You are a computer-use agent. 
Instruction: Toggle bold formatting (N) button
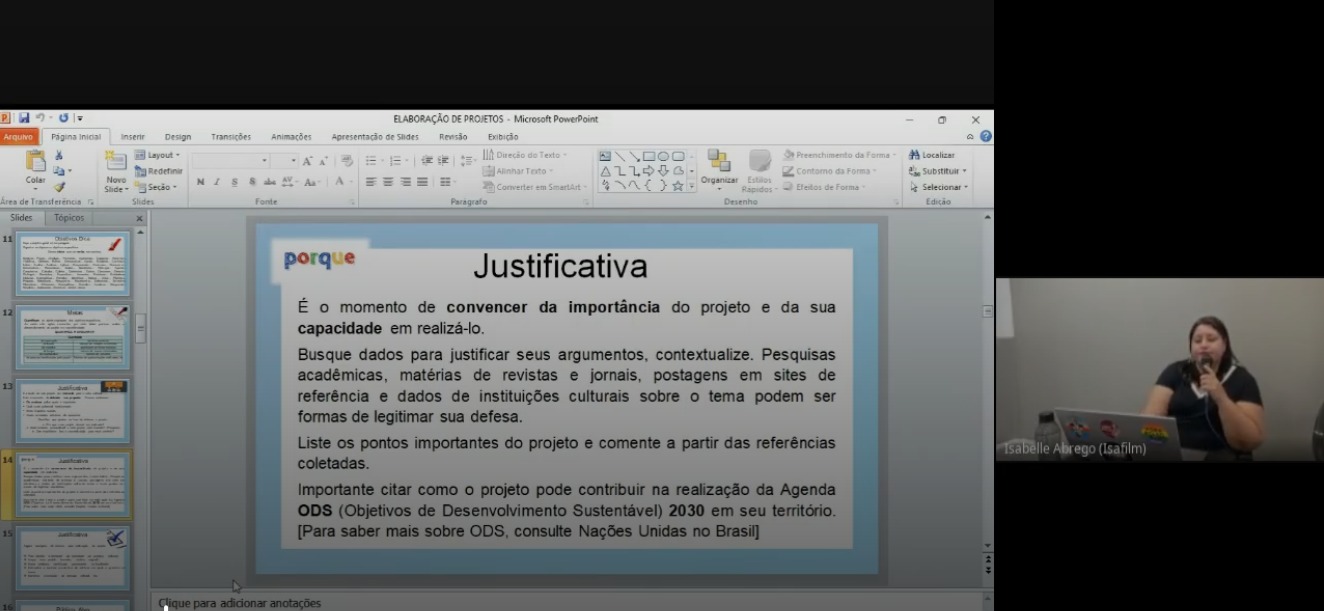coord(200,182)
